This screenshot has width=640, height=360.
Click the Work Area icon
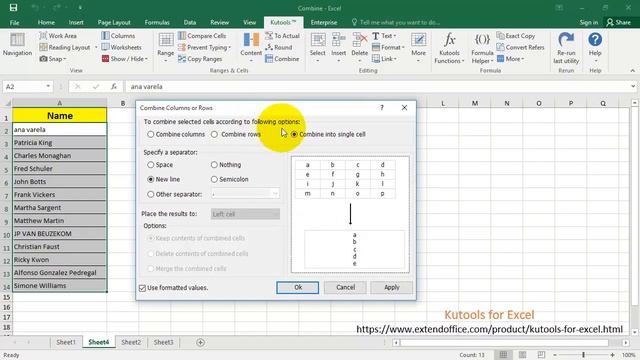click(x=43, y=36)
